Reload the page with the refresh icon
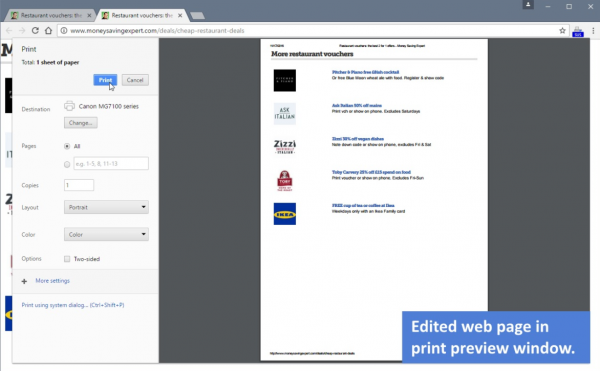Viewport: 600px width, 371px height. 35,31
